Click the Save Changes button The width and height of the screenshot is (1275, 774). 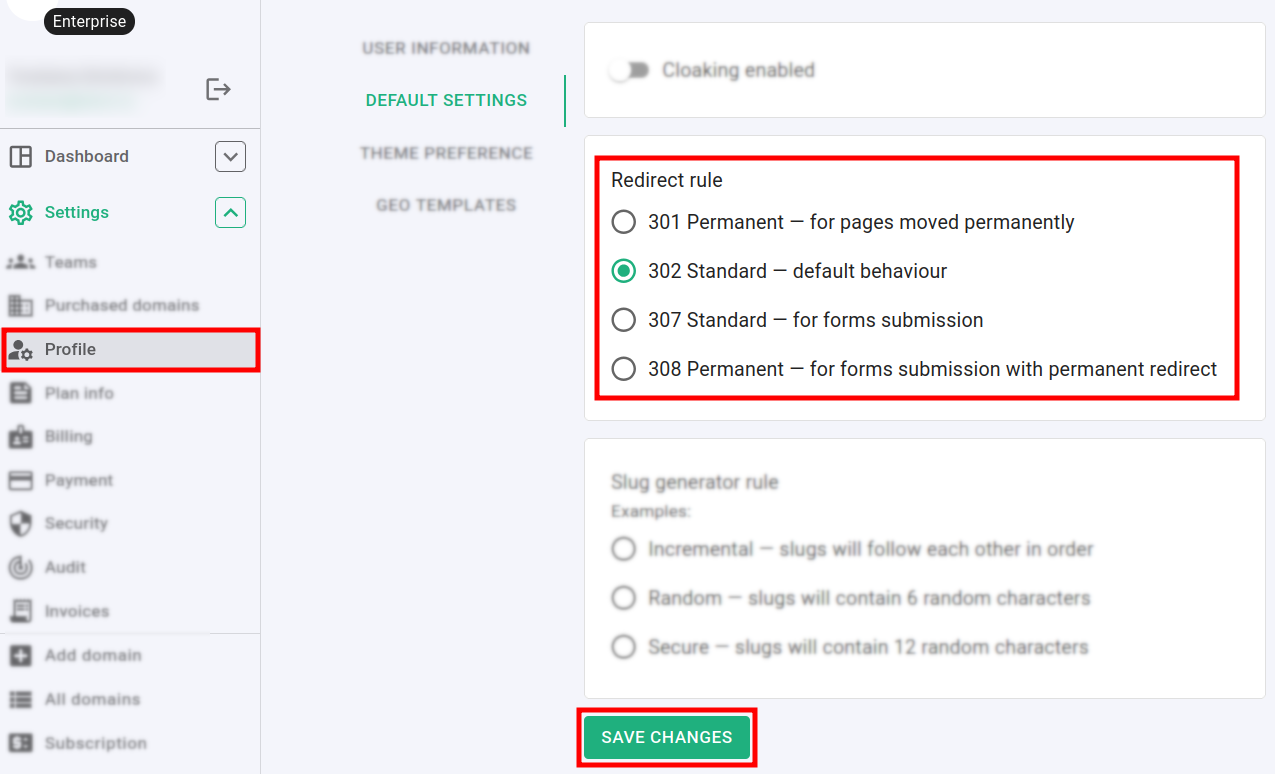click(667, 738)
